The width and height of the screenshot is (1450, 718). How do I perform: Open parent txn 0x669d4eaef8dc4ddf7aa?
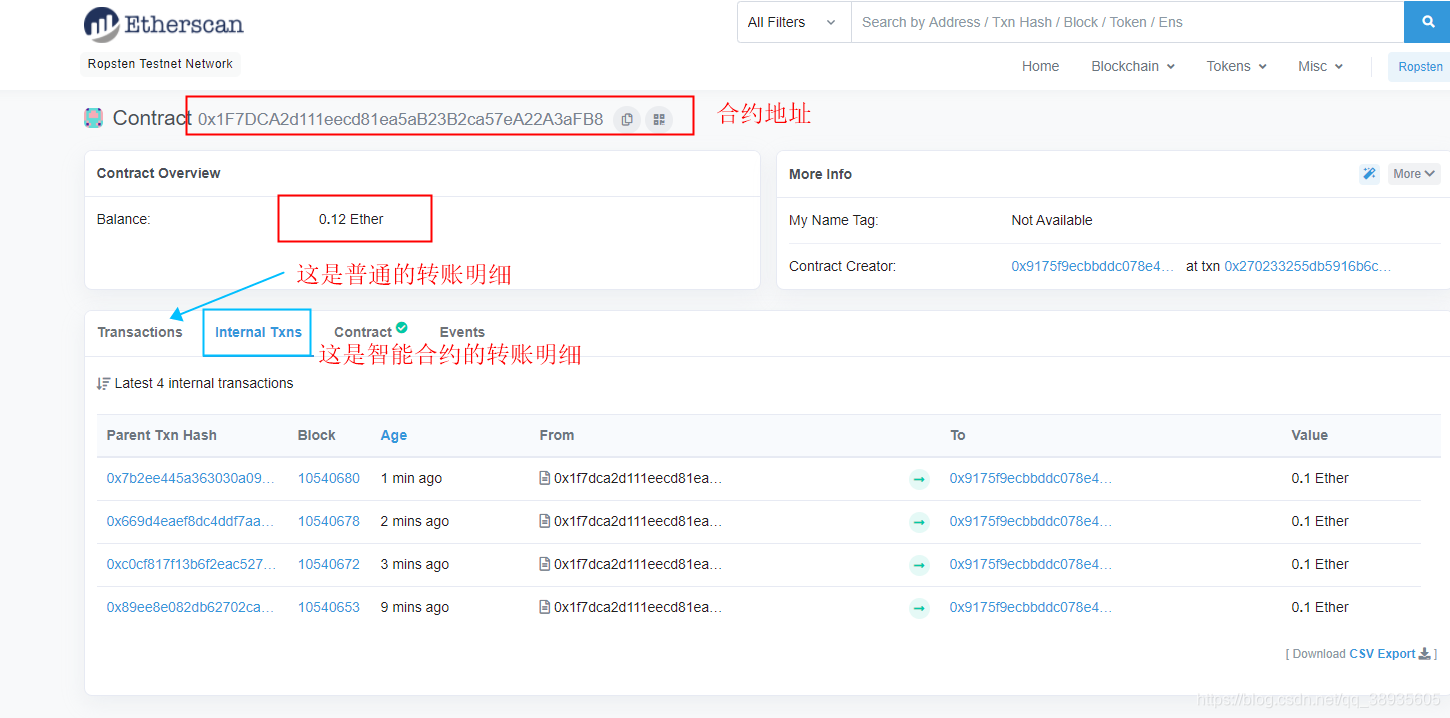[190, 521]
